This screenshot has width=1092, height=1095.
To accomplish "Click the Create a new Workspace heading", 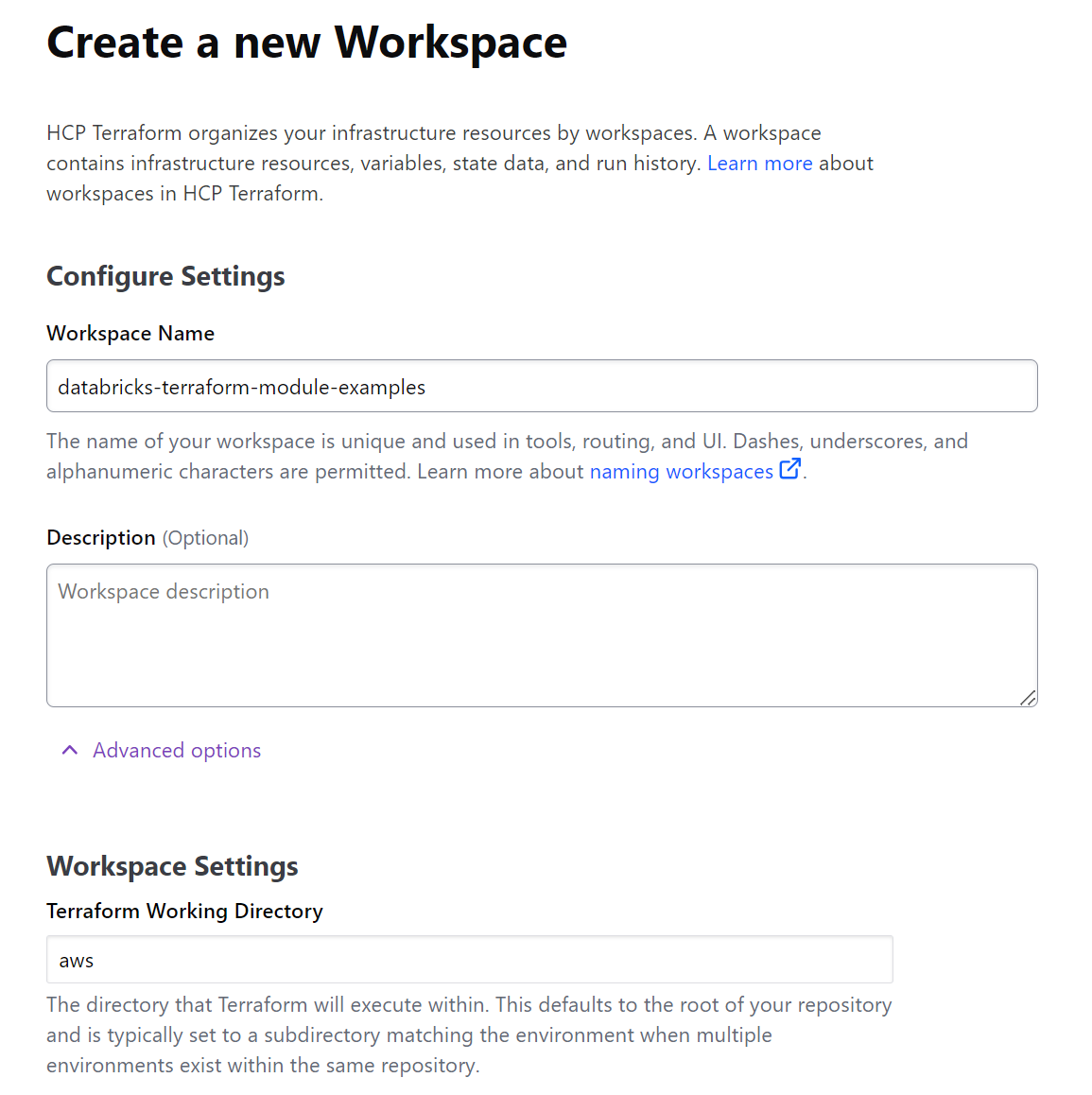I will (306, 43).
